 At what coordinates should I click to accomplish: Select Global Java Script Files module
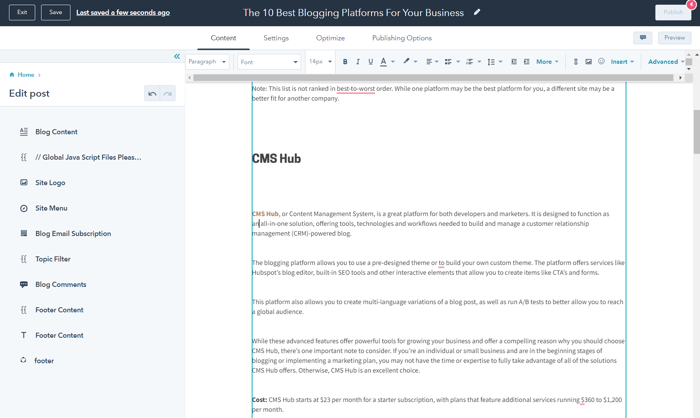(x=88, y=157)
